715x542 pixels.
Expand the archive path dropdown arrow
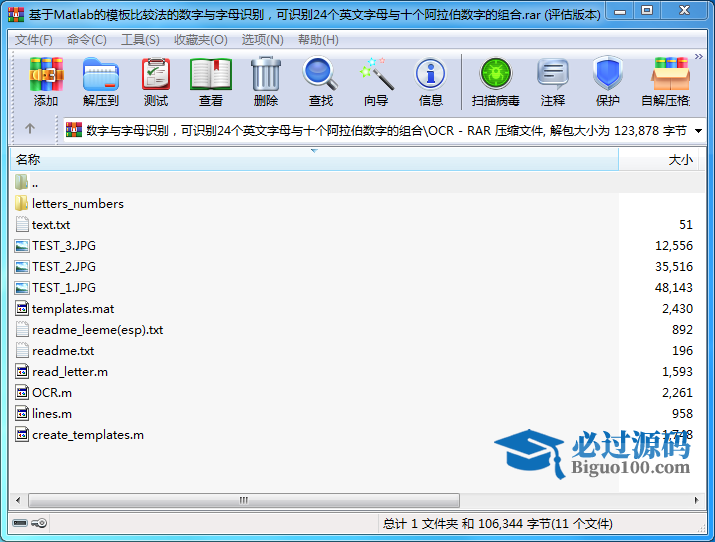[698, 130]
